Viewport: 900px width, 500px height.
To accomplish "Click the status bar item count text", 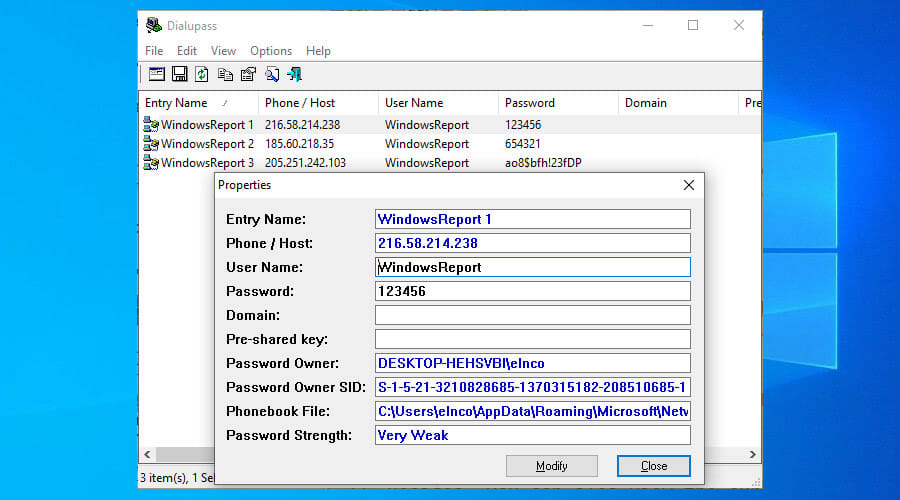I will (177, 478).
